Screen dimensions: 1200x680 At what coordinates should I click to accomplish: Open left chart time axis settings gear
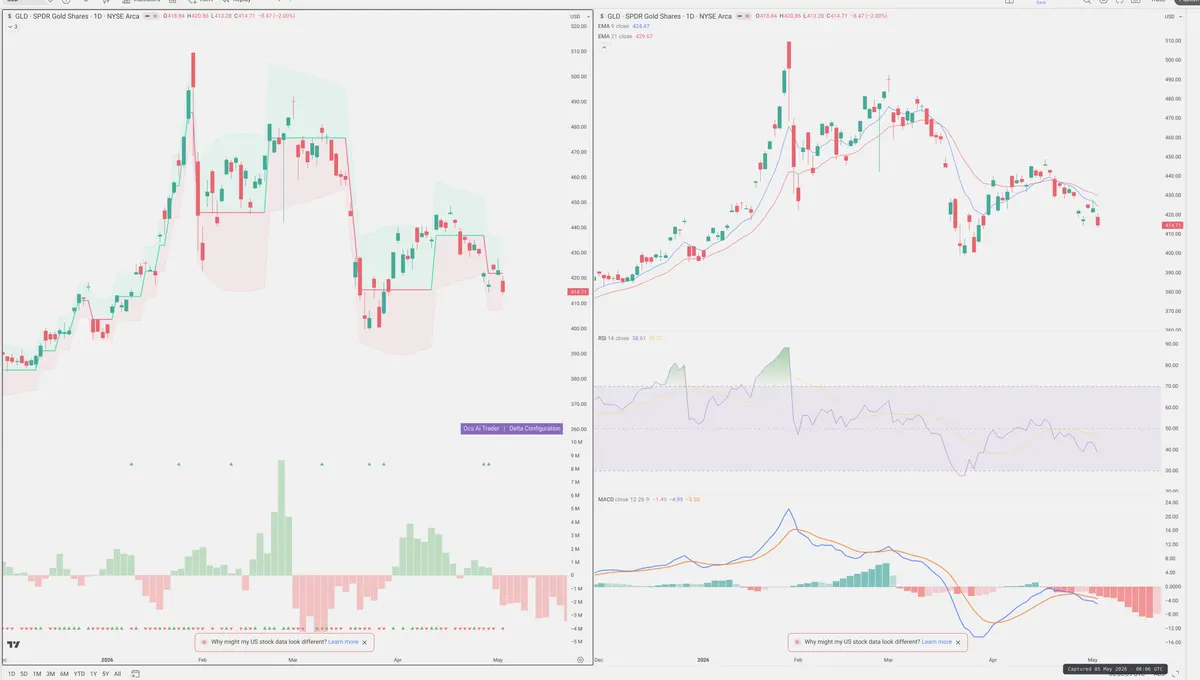581,660
